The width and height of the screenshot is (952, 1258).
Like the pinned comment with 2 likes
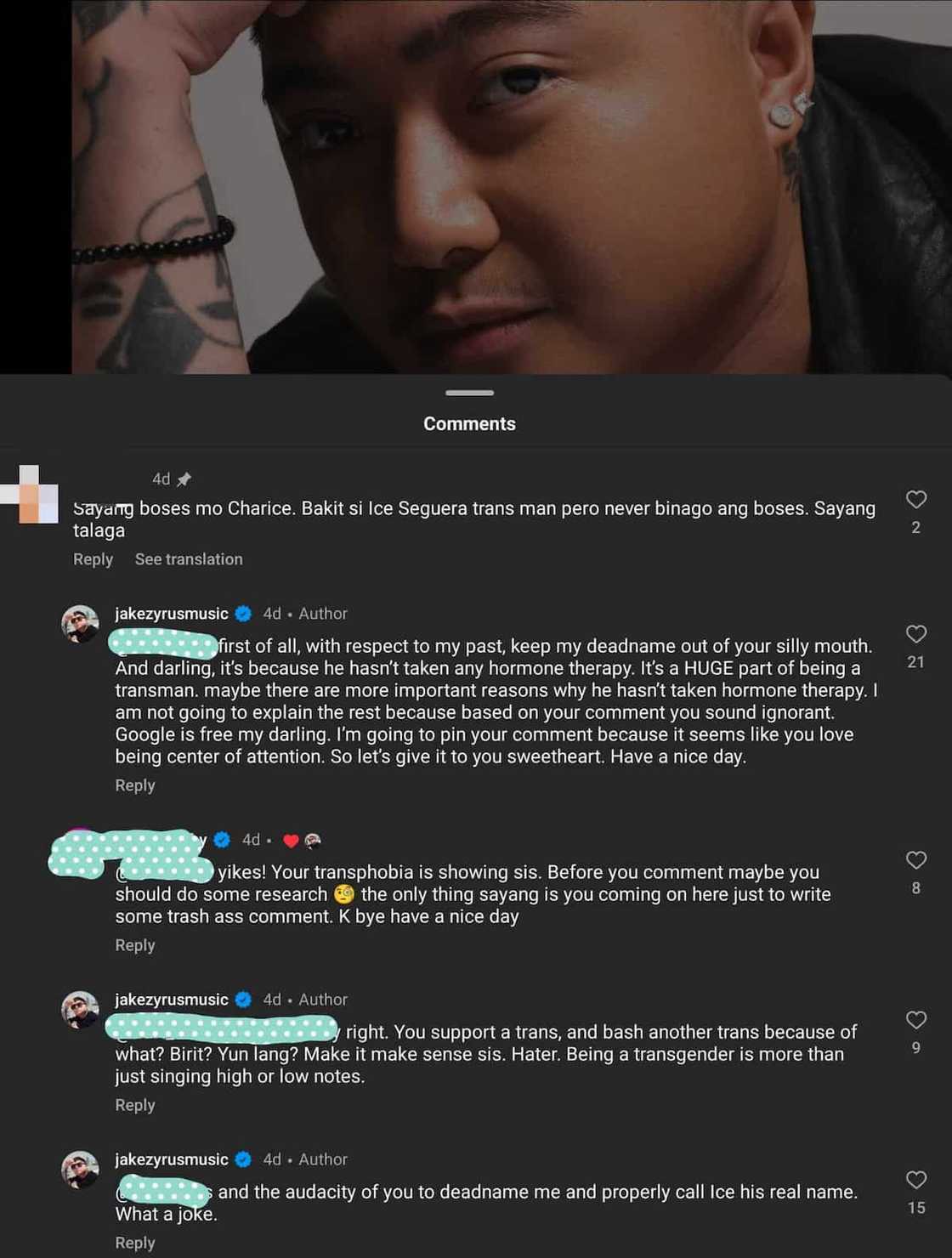pos(915,499)
